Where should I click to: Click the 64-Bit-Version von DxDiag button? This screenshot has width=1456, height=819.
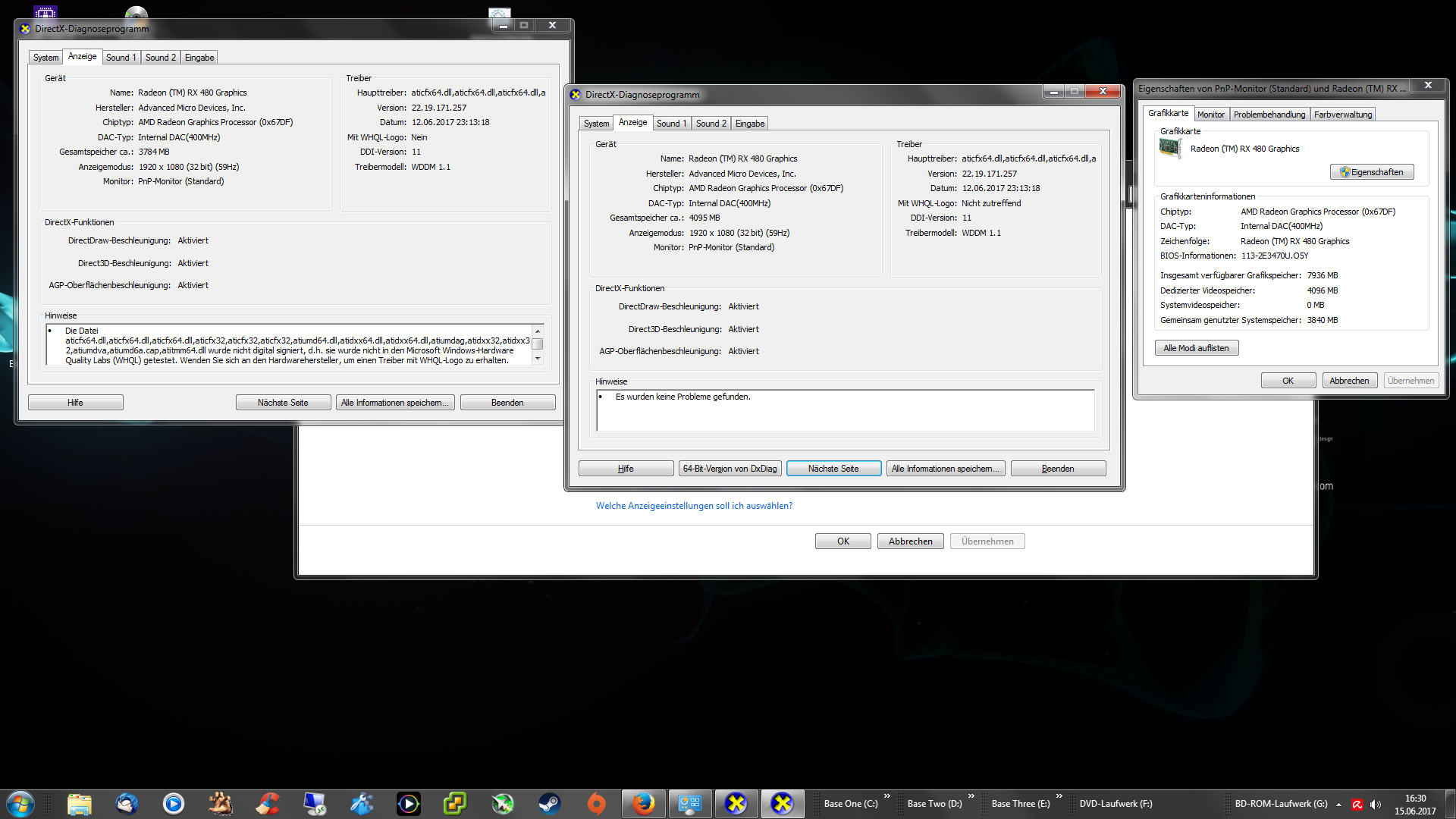730,469
